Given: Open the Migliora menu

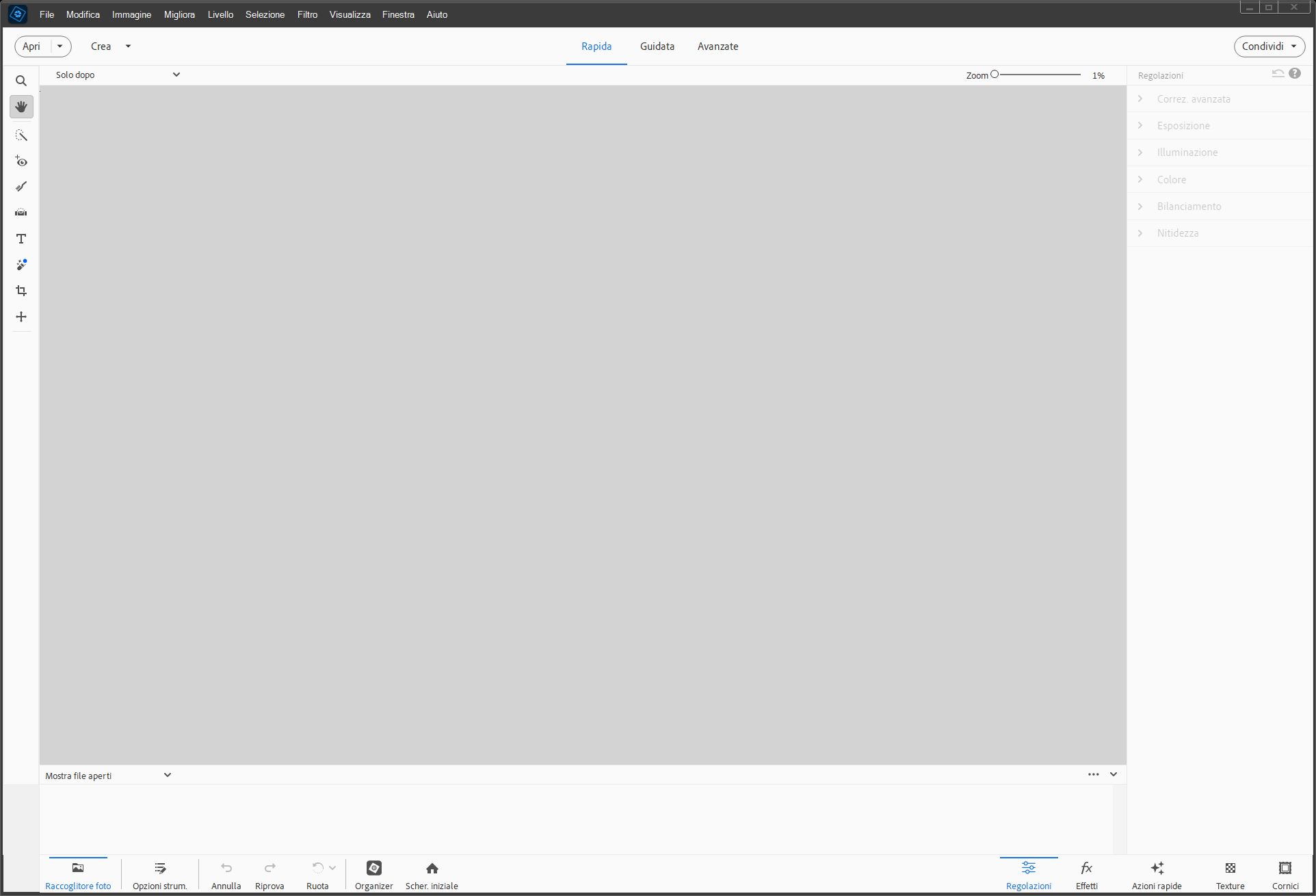Looking at the screenshot, I should point(179,14).
